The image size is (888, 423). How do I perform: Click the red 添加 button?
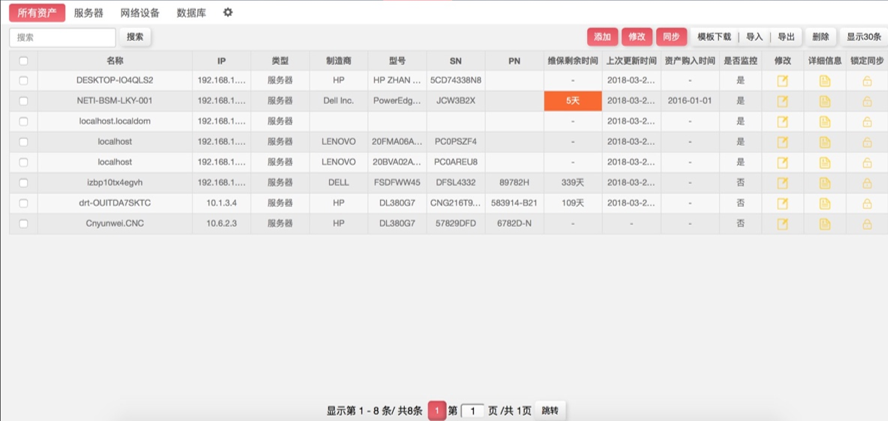(602, 37)
